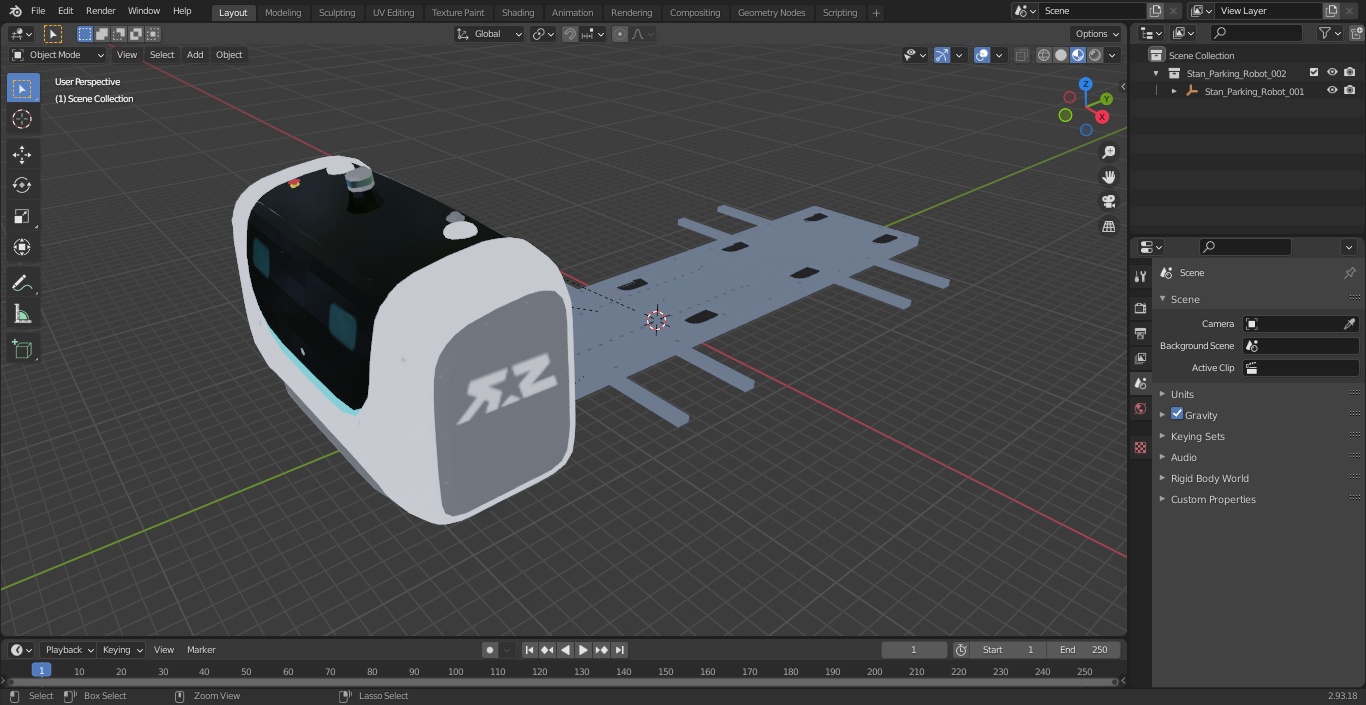Disable Stan_Parking_Robot_001 in renders
The width and height of the screenshot is (1366, 705).
(1350, 91)
